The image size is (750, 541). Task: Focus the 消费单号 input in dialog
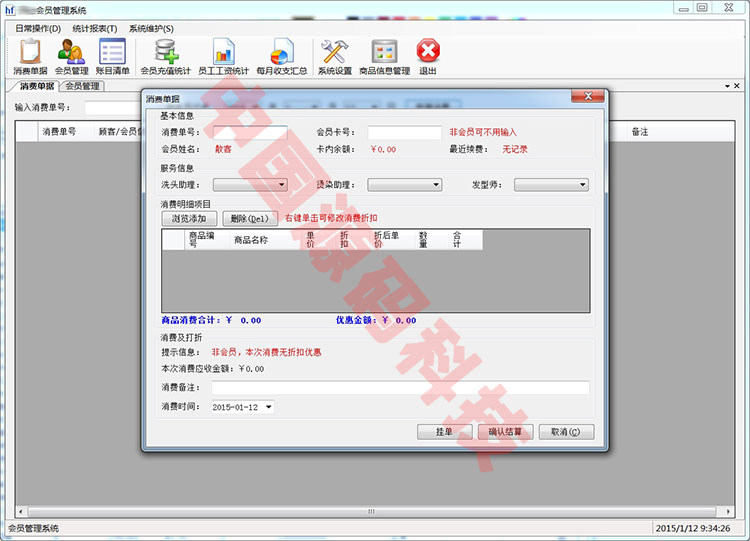pyautogui.click(x=250, y=132)
